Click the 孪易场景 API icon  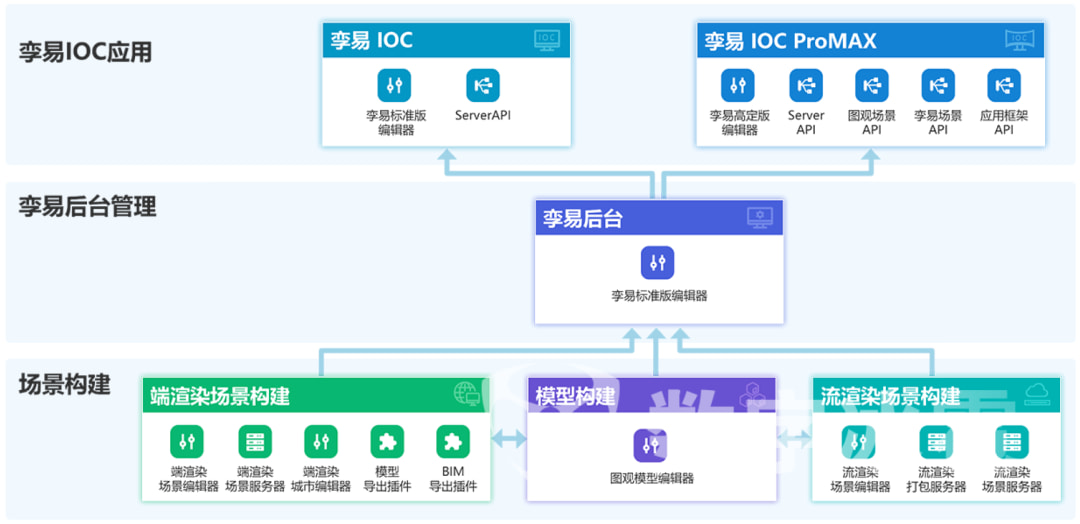click(938, 86)
